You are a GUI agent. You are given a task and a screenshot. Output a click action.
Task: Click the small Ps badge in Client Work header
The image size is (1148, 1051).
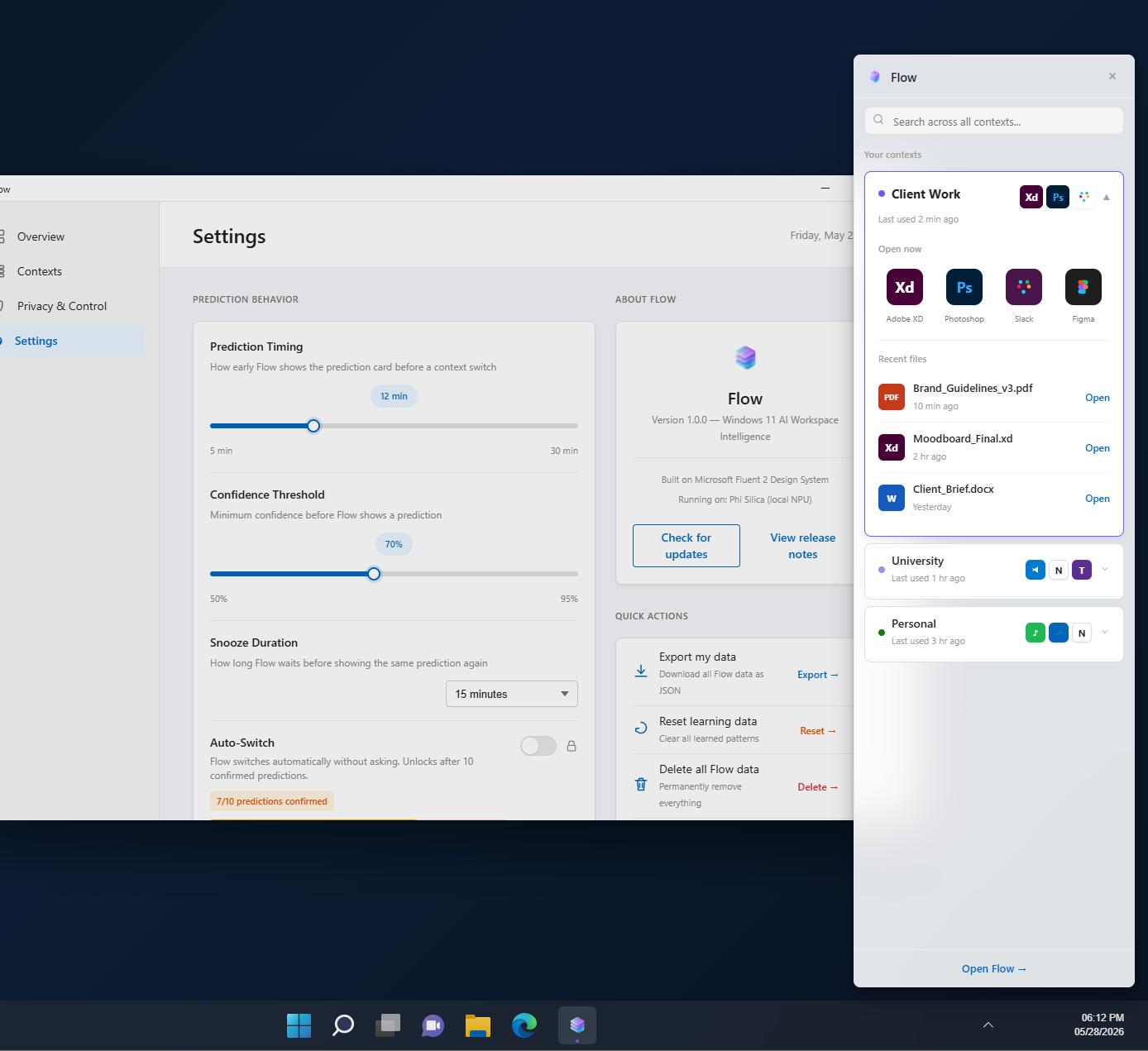coord(1058,197)
